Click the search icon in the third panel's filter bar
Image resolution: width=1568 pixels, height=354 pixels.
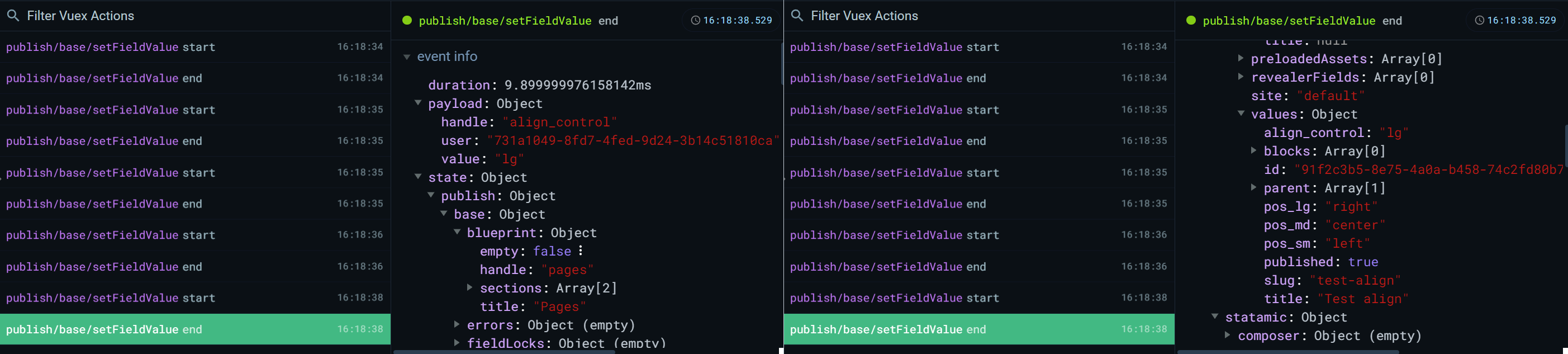pyautogui.click(x=796, y=16)
